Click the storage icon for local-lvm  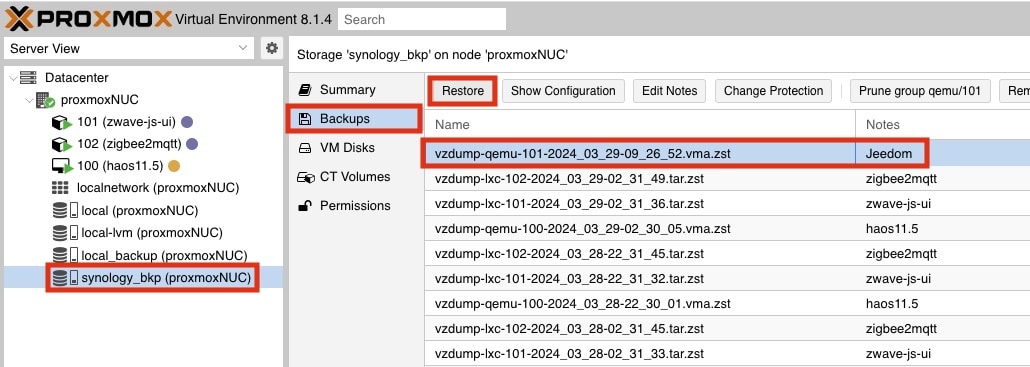[x=65, y=233]
